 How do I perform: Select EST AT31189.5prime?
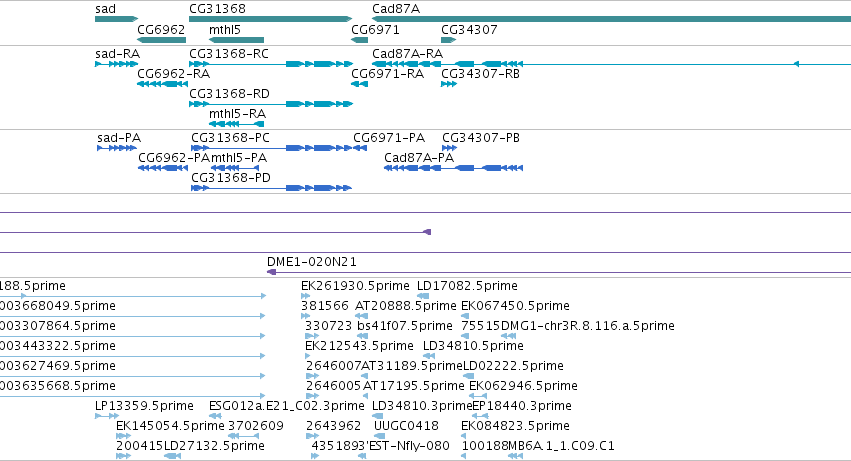[x=412, y=366]
